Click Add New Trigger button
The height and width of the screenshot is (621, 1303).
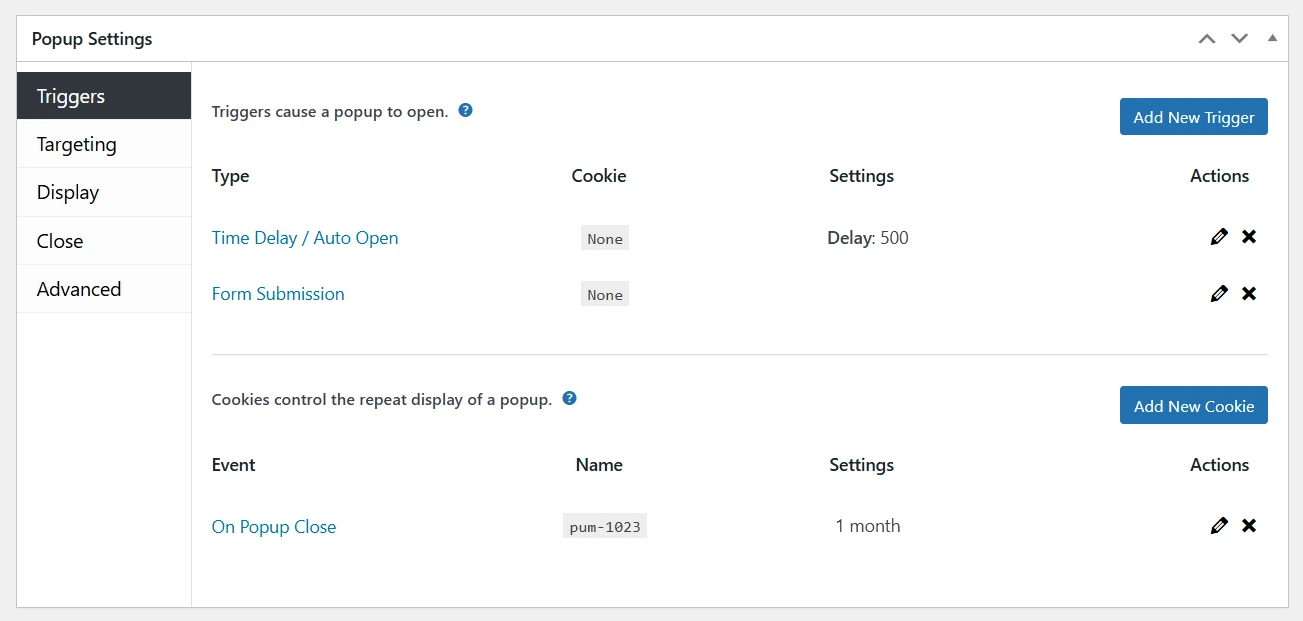(x=1194, y=117)
